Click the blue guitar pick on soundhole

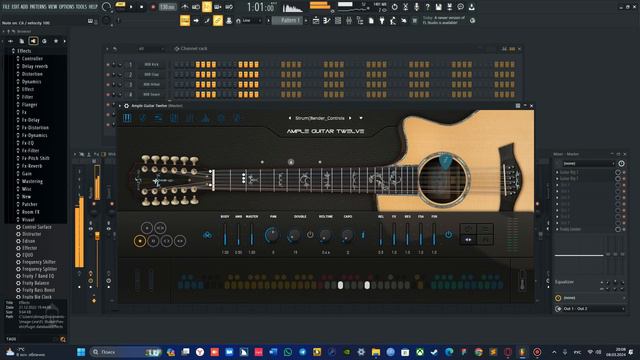445,161
